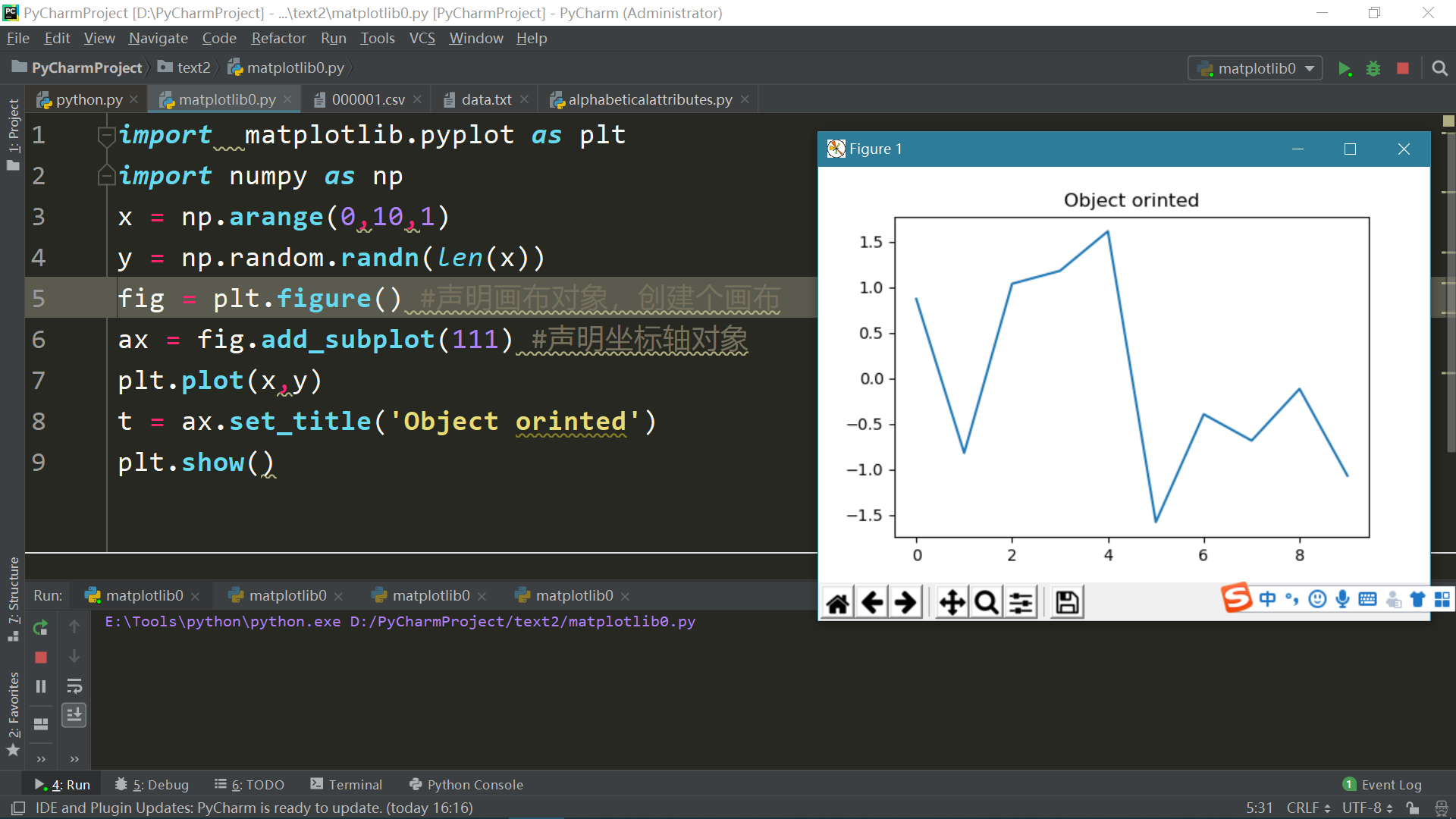
Task: Open the Event Log
Action: 1382,785
